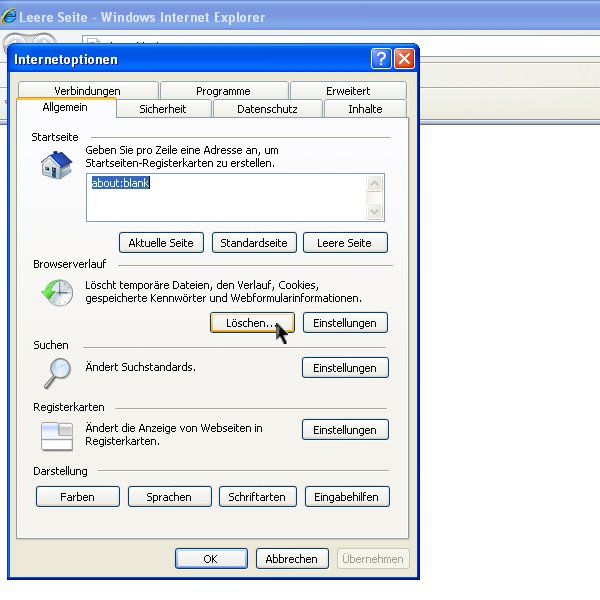Screen dimensions: 600x600
Task: Click the tabs icon under Registerkarten
Action: [57, 436]
